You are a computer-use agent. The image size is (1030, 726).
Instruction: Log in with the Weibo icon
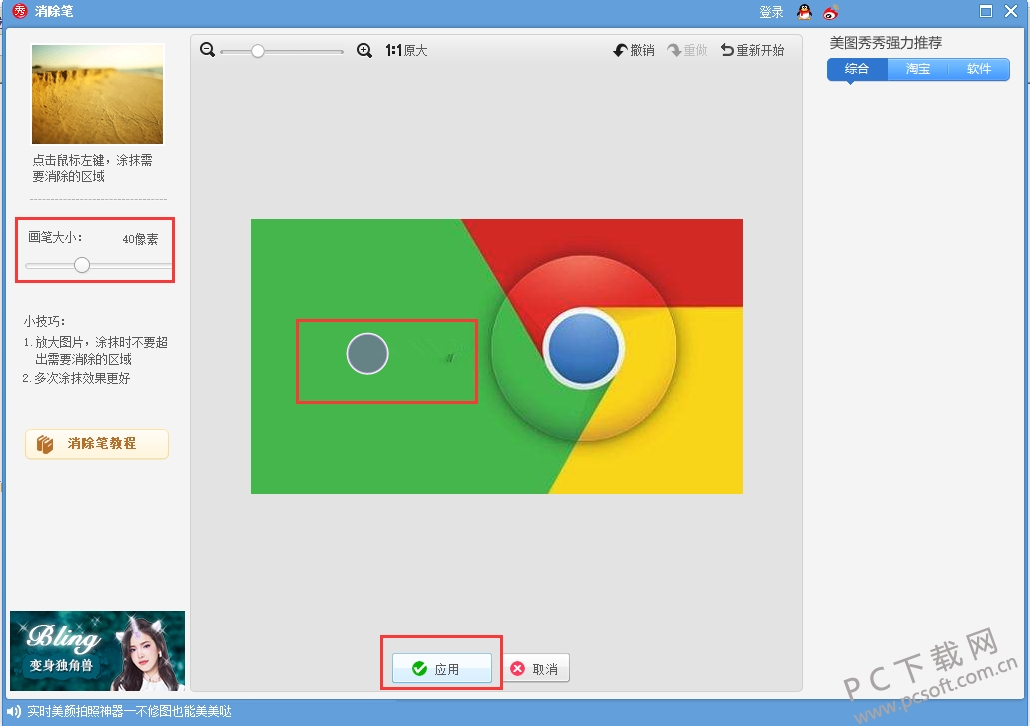click(x=830, y=12)
